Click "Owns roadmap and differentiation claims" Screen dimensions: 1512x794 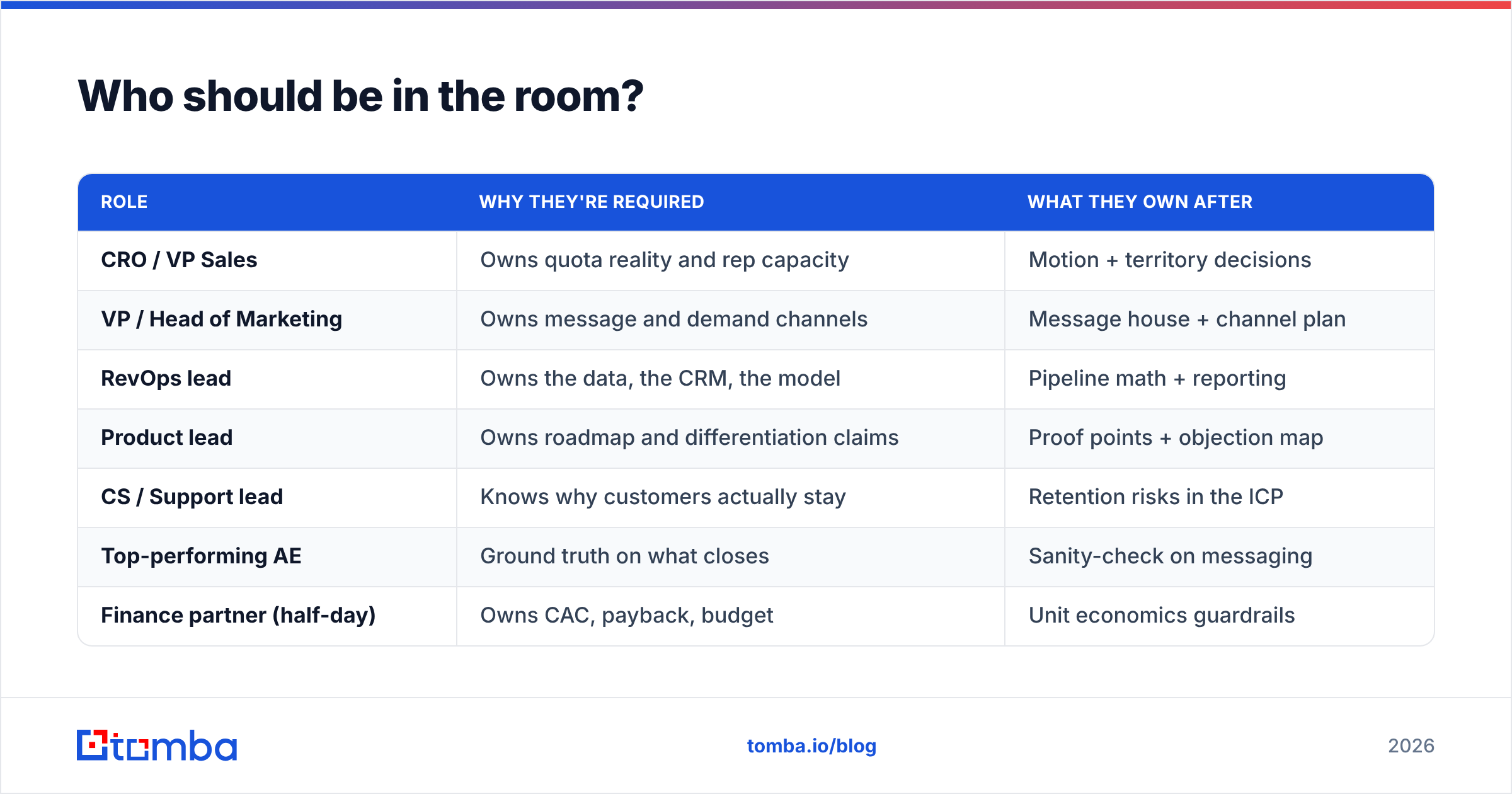689,438
